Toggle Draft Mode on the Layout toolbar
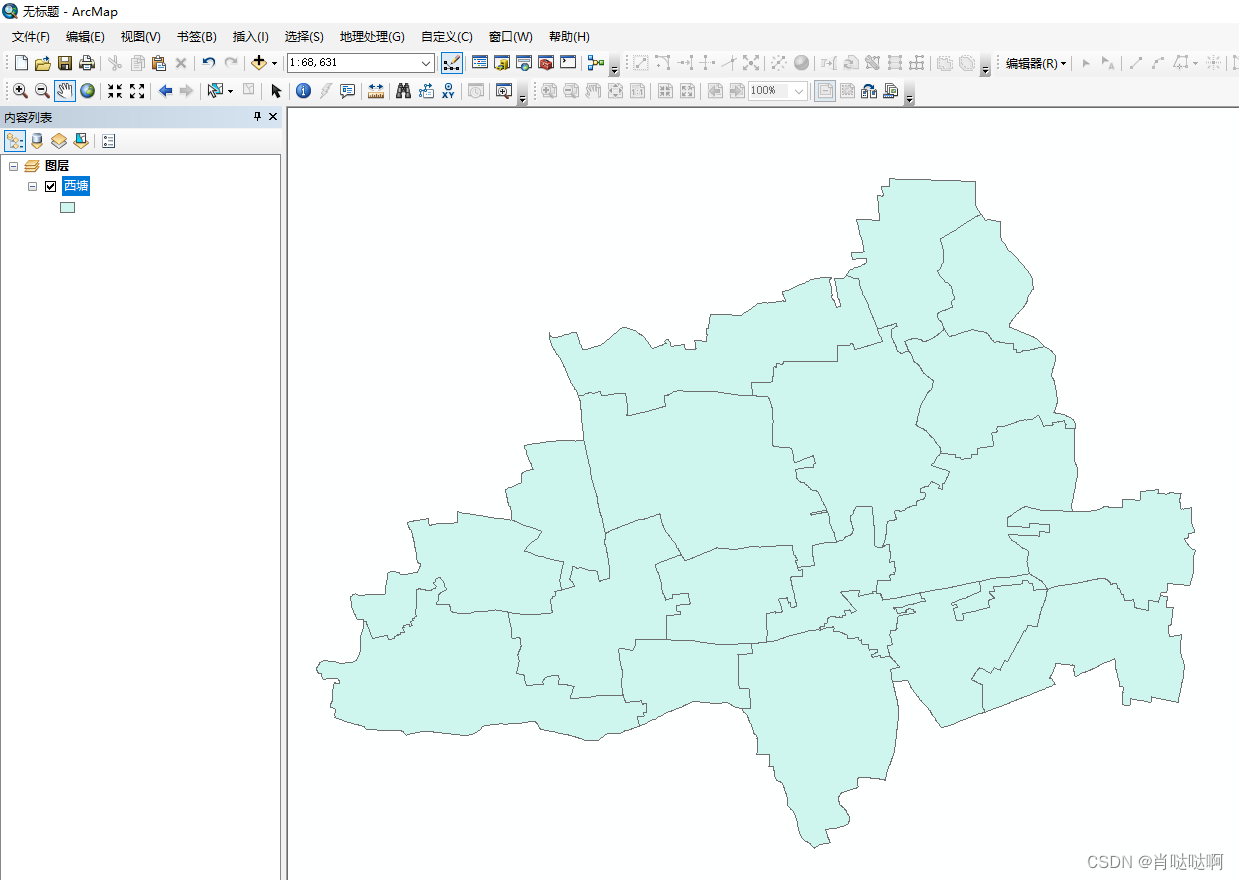 click(825, 91)
